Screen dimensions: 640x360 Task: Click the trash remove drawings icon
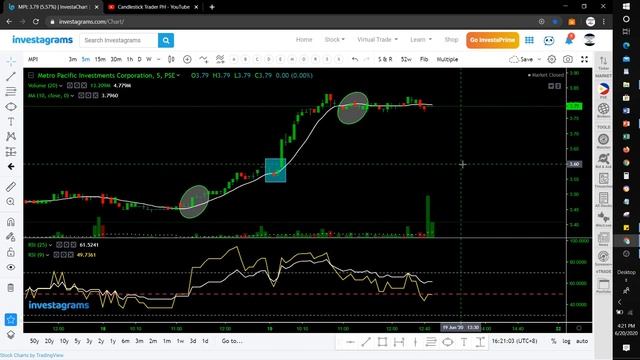pos(11,288)
